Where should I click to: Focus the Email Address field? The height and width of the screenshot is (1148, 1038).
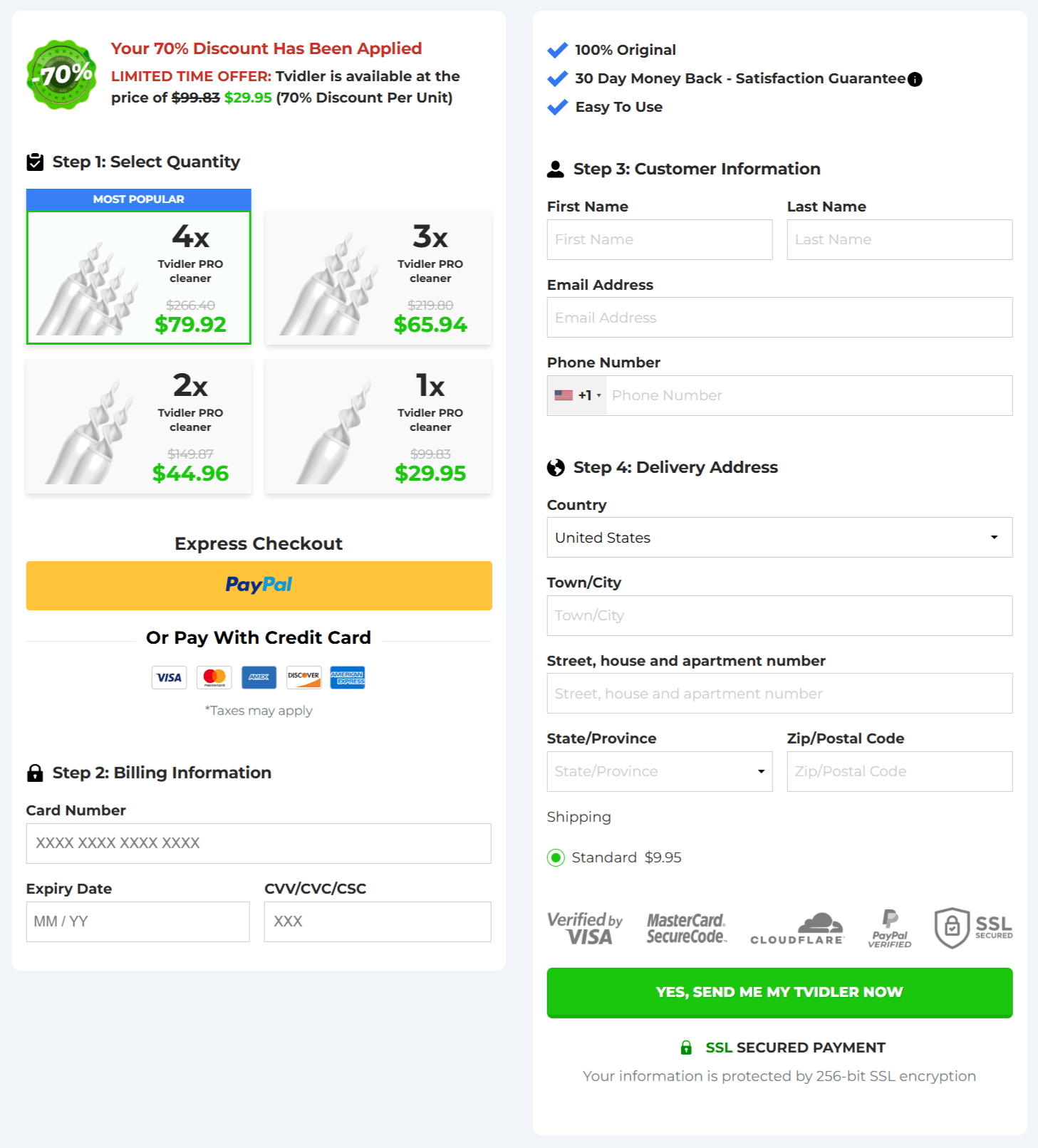(779, 318)
